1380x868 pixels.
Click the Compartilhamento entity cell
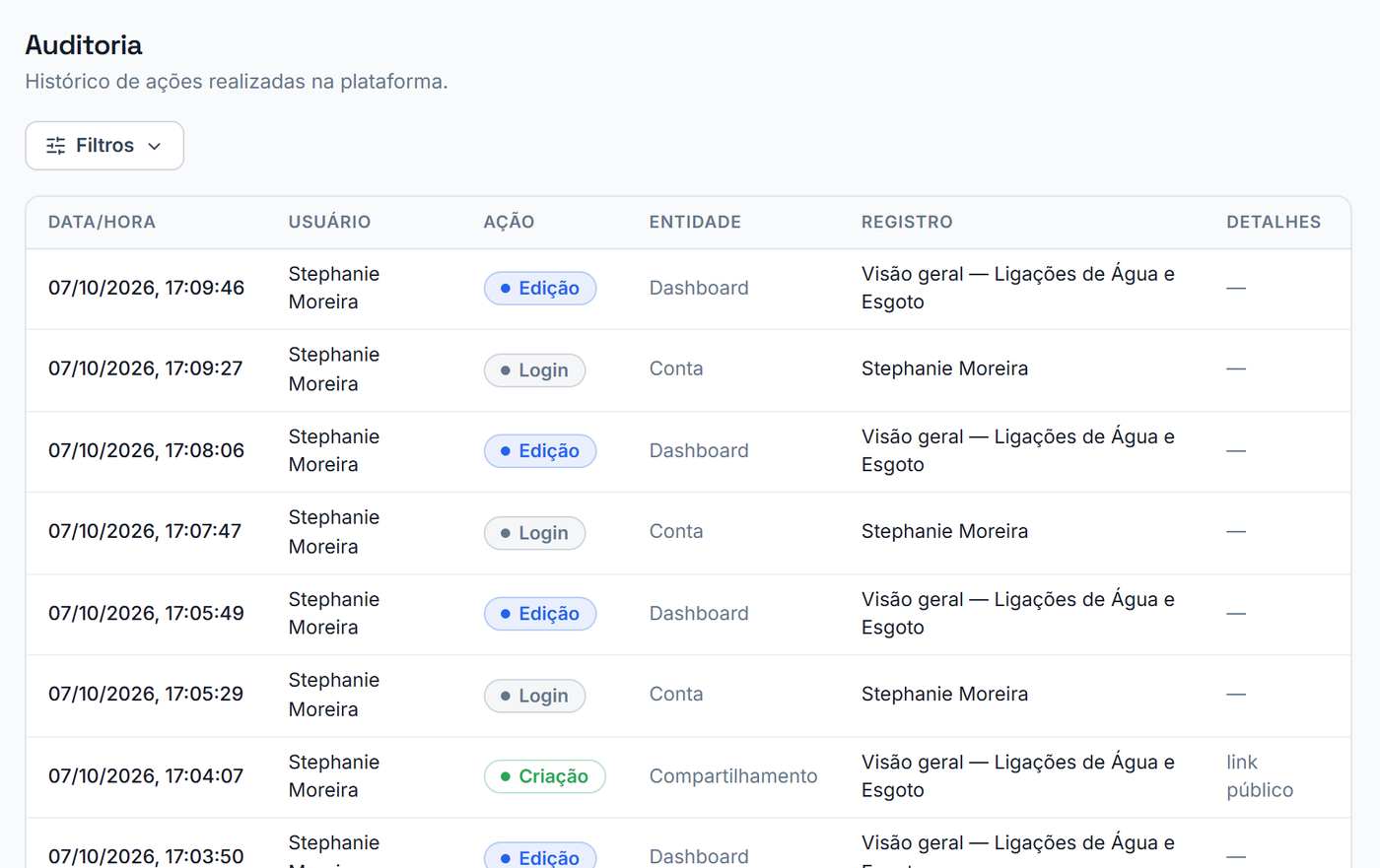click(x=733, y=776)
